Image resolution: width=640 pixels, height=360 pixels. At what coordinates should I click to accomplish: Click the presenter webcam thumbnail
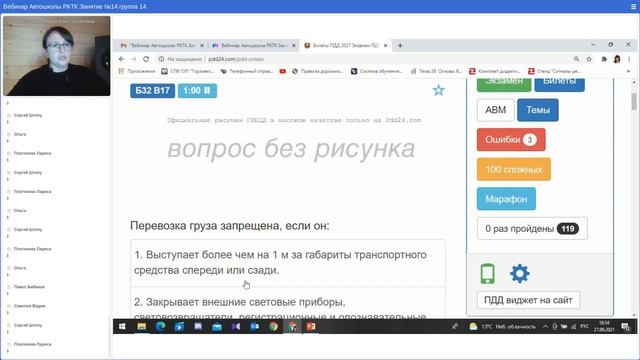[56, 56]
